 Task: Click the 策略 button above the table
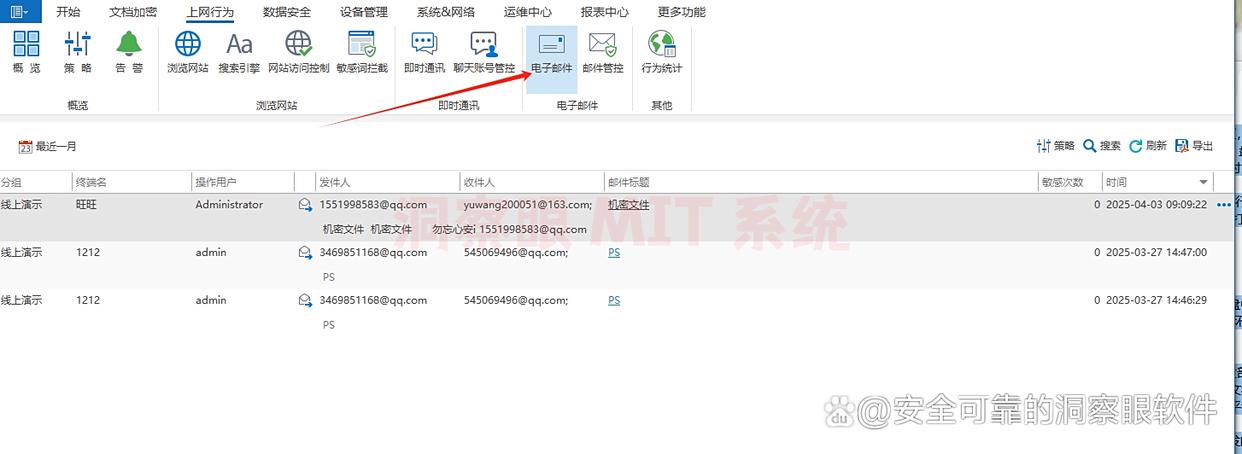tap(1056, 146)
